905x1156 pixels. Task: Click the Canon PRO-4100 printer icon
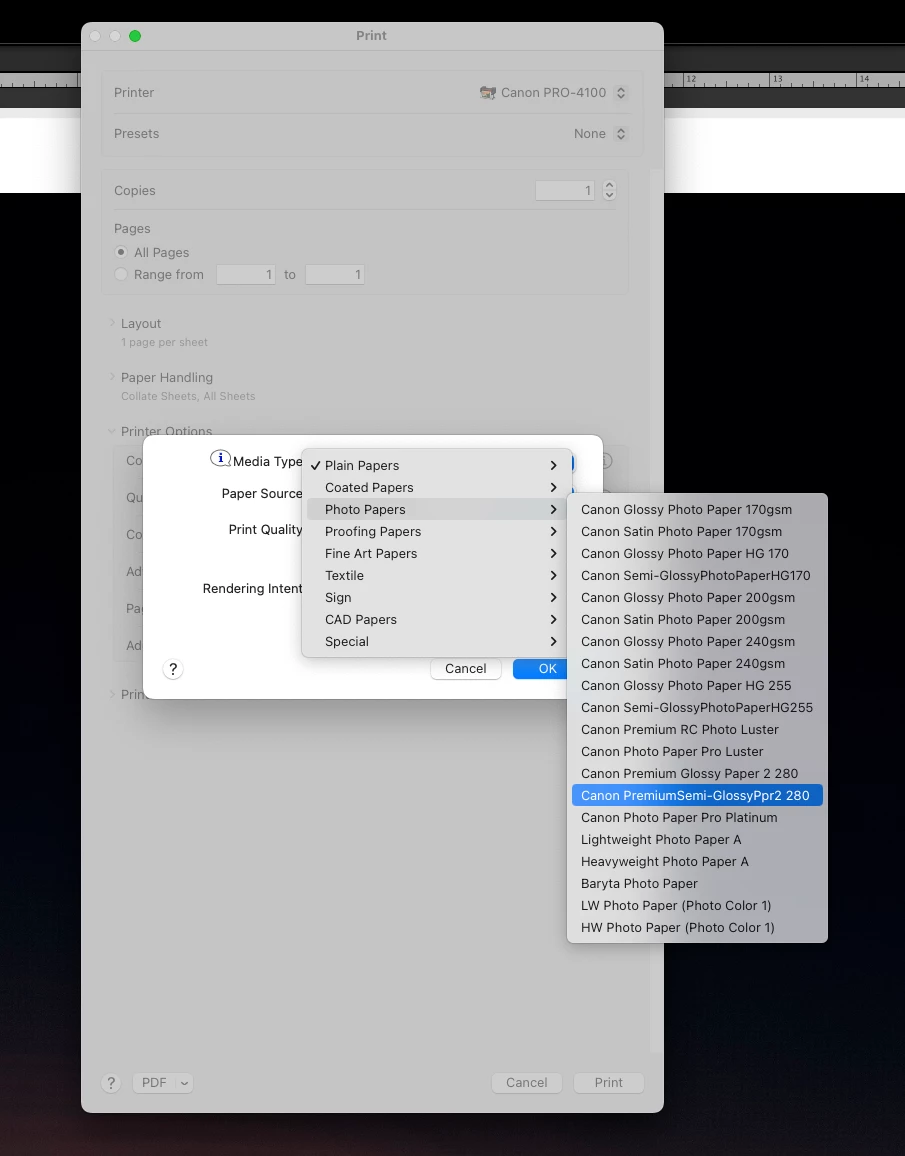click(487, 93)
